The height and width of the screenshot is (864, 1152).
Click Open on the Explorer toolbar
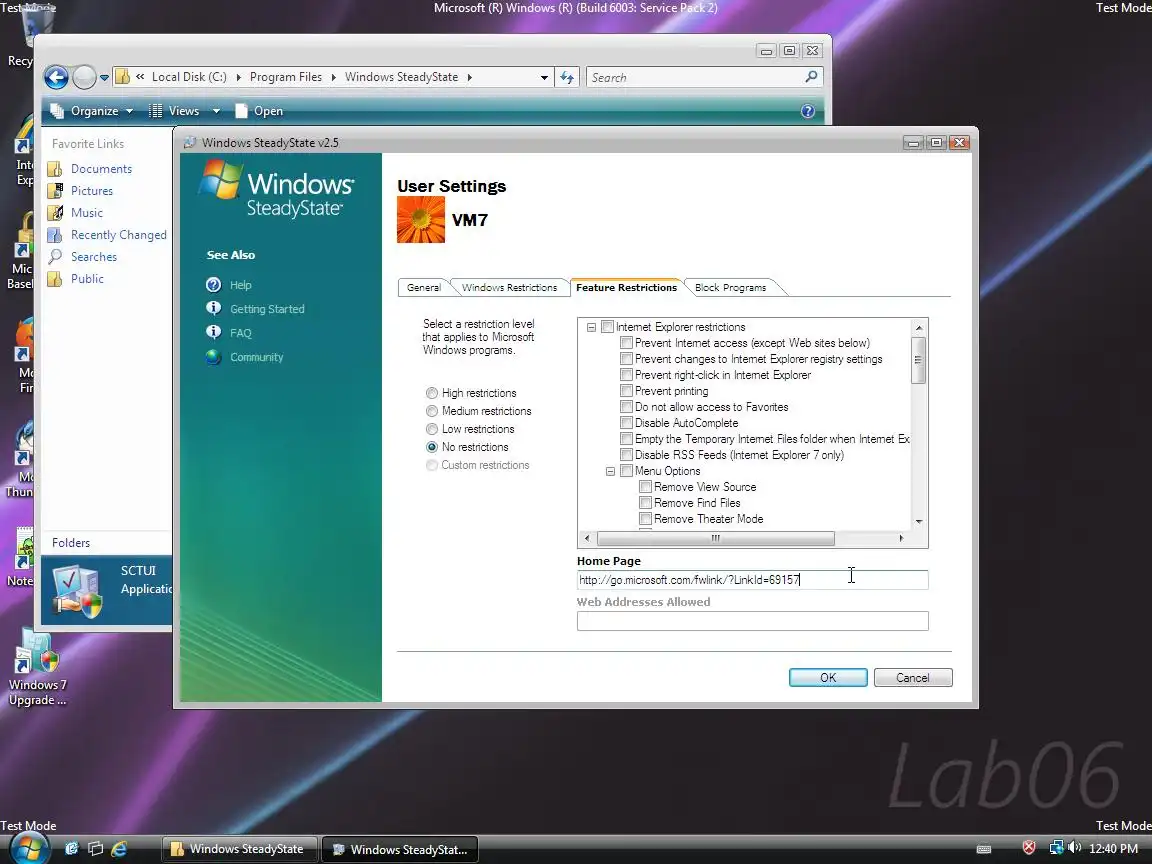coord(259,111)
